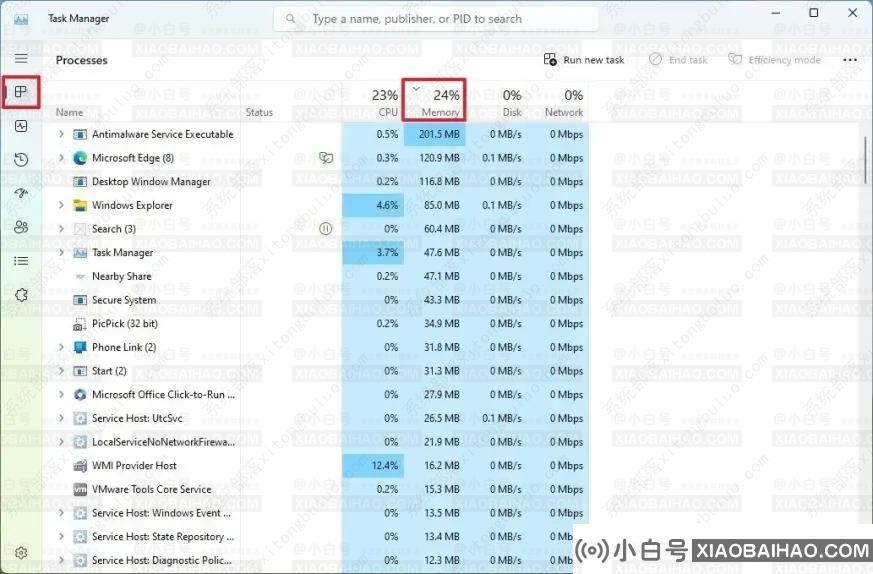The height and width of the screenshot is (574, 873).
Task: Click the 120.9 MB memory value
Action: click(x=439, y=158)
